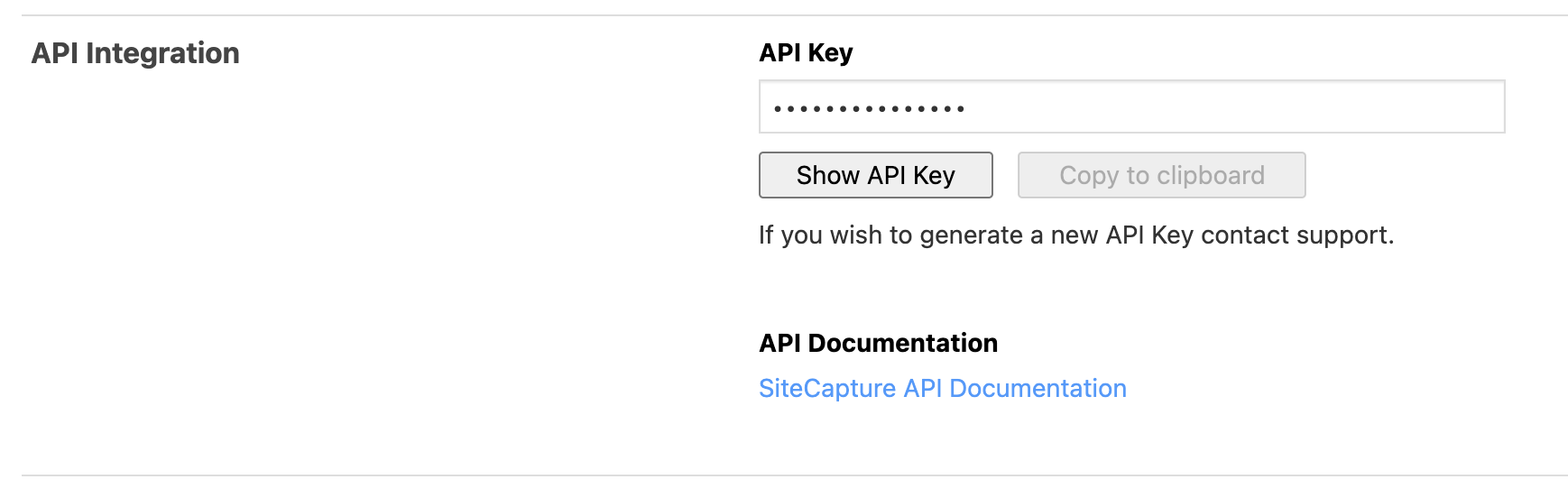Click the word "Integration" in the section title
Image resolution: width=1568 pixels, height=498 pixels.
(162, 53)
